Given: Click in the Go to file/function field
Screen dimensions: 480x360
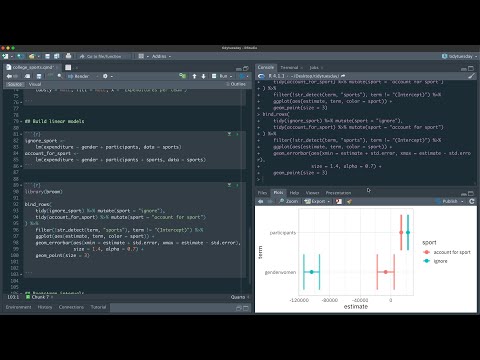Looking at the screenshot, I should pyautogui.click(x=104, y=56).
